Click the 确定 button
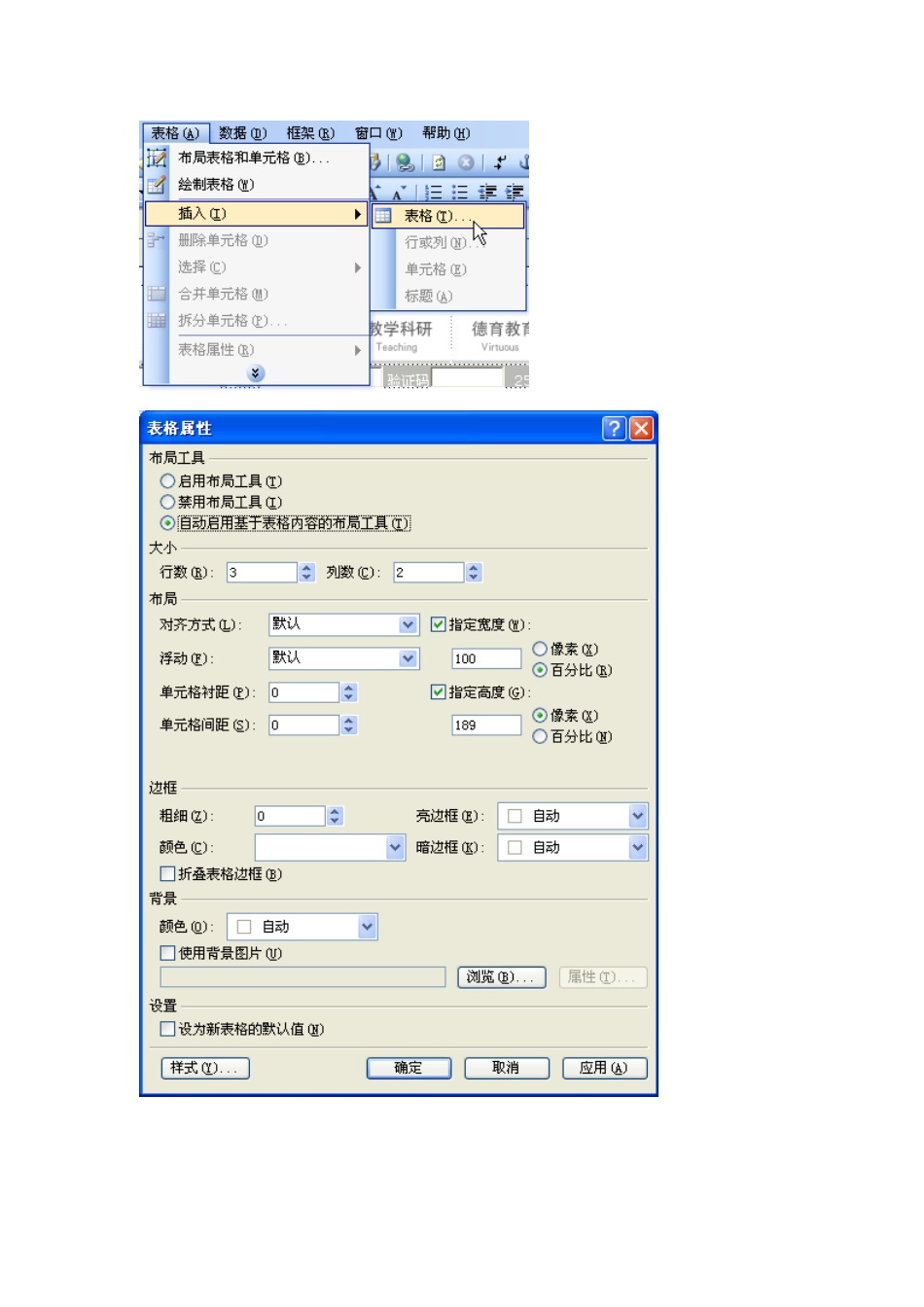Screen dimensions: 924x1307 409,1068
